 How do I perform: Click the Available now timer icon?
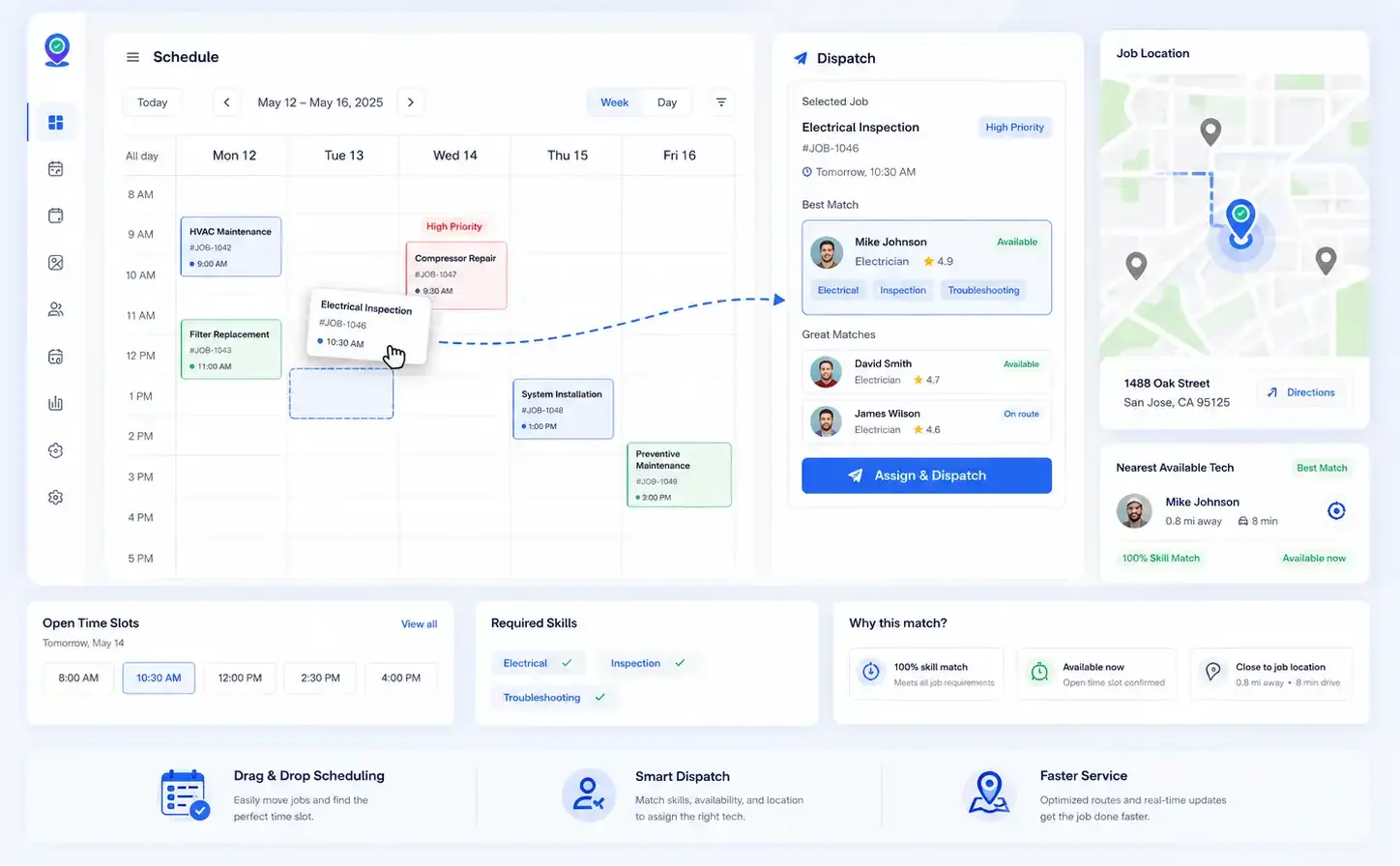point(1039,672)
